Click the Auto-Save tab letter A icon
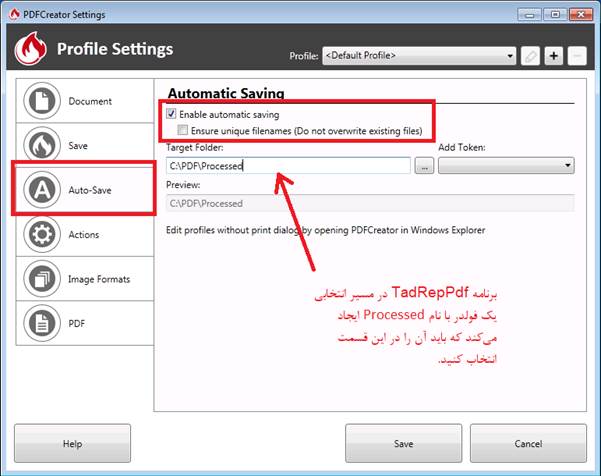601x476 pixels. coord(42,190)
